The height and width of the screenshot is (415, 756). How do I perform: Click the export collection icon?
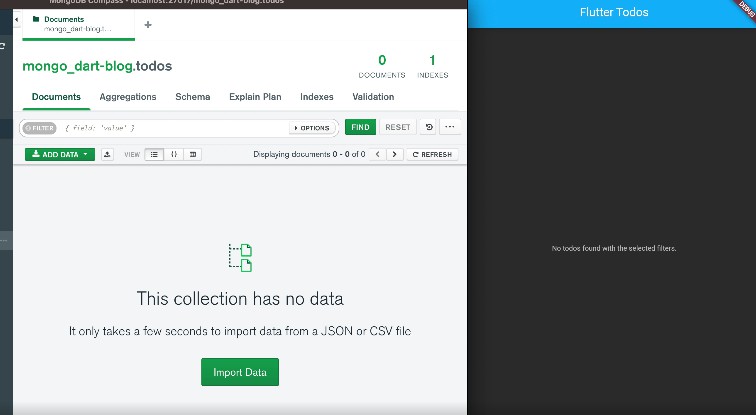coord(107,154)
